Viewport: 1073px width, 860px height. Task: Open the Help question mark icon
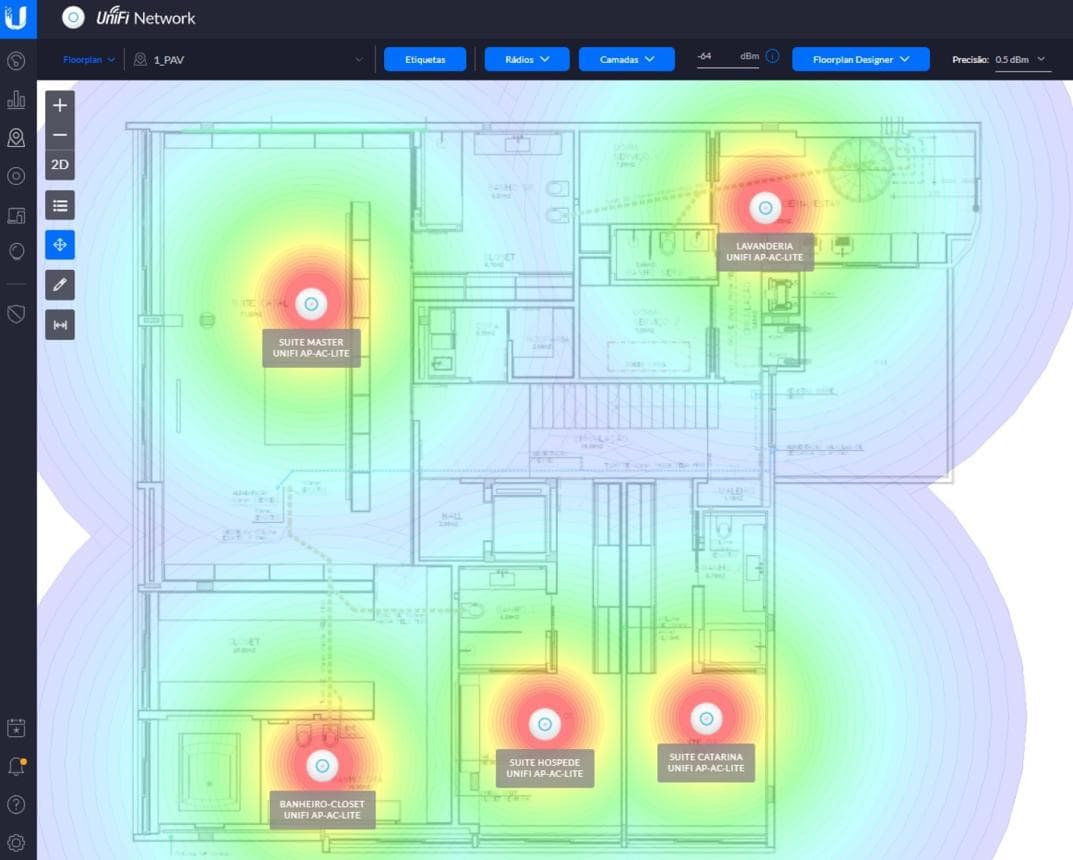coord(16,805)
